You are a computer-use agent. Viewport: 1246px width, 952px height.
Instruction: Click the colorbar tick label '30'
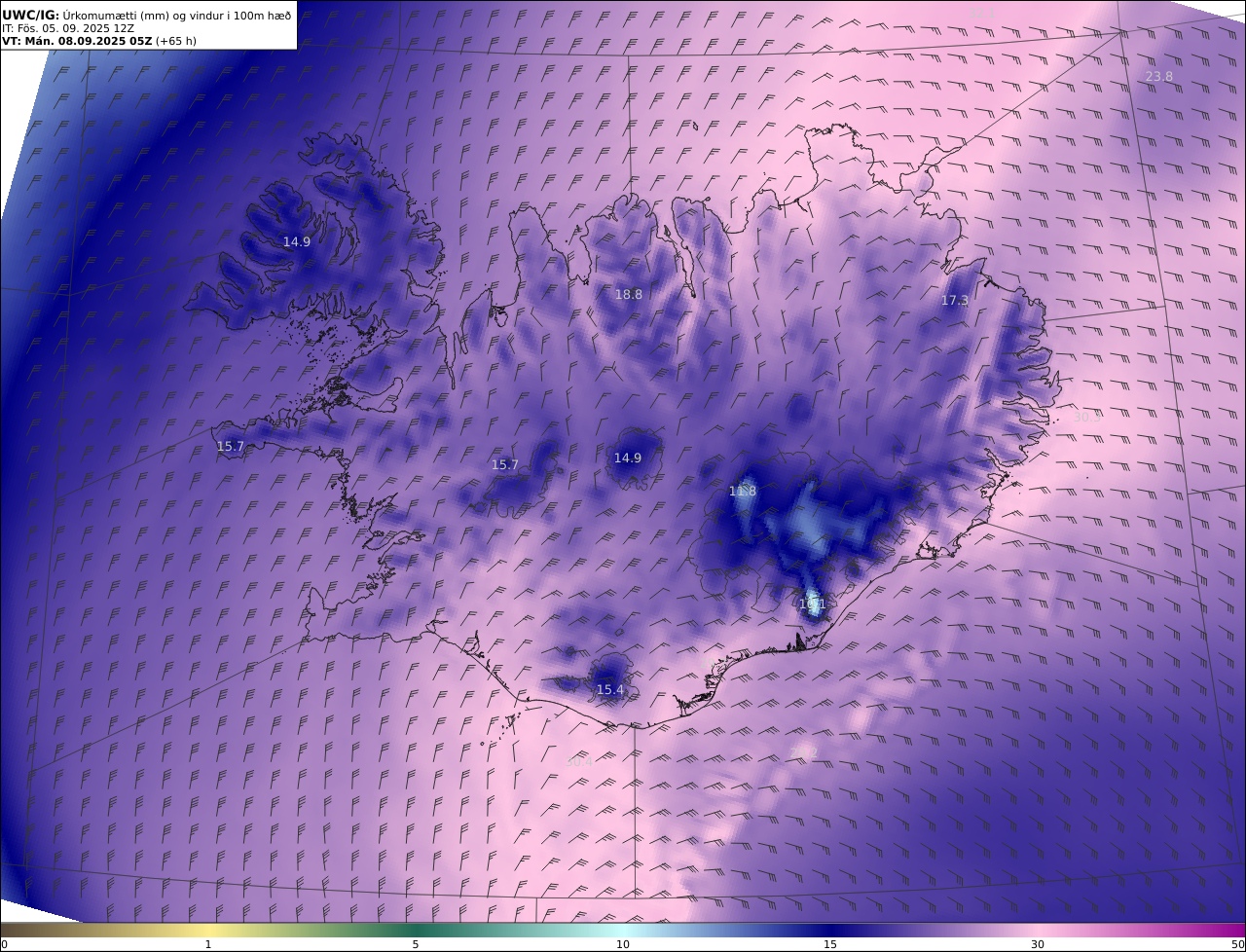click(x=1038, y=944)
